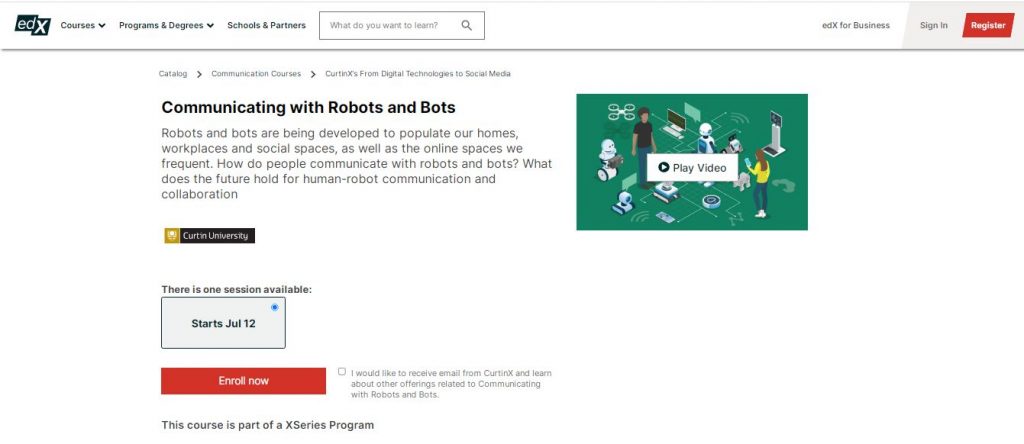Expand the Courses dropdown menu
1024x444 pixels.
coord(83,26)
